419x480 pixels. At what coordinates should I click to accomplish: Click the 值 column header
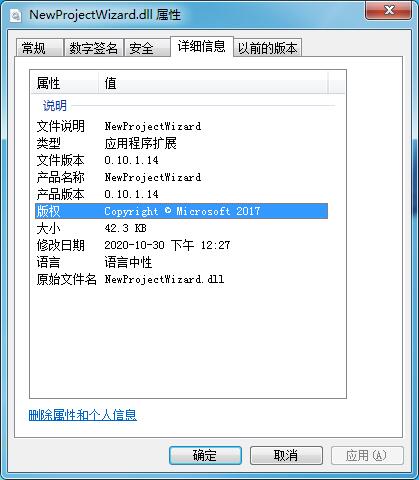[x=213, y=83]
